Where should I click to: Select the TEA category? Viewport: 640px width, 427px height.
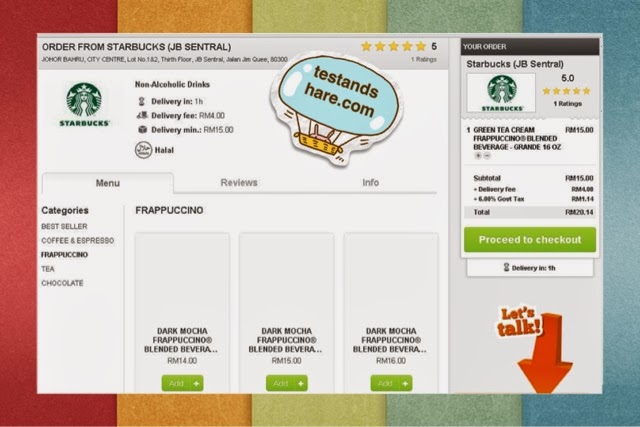click(48, 269)
